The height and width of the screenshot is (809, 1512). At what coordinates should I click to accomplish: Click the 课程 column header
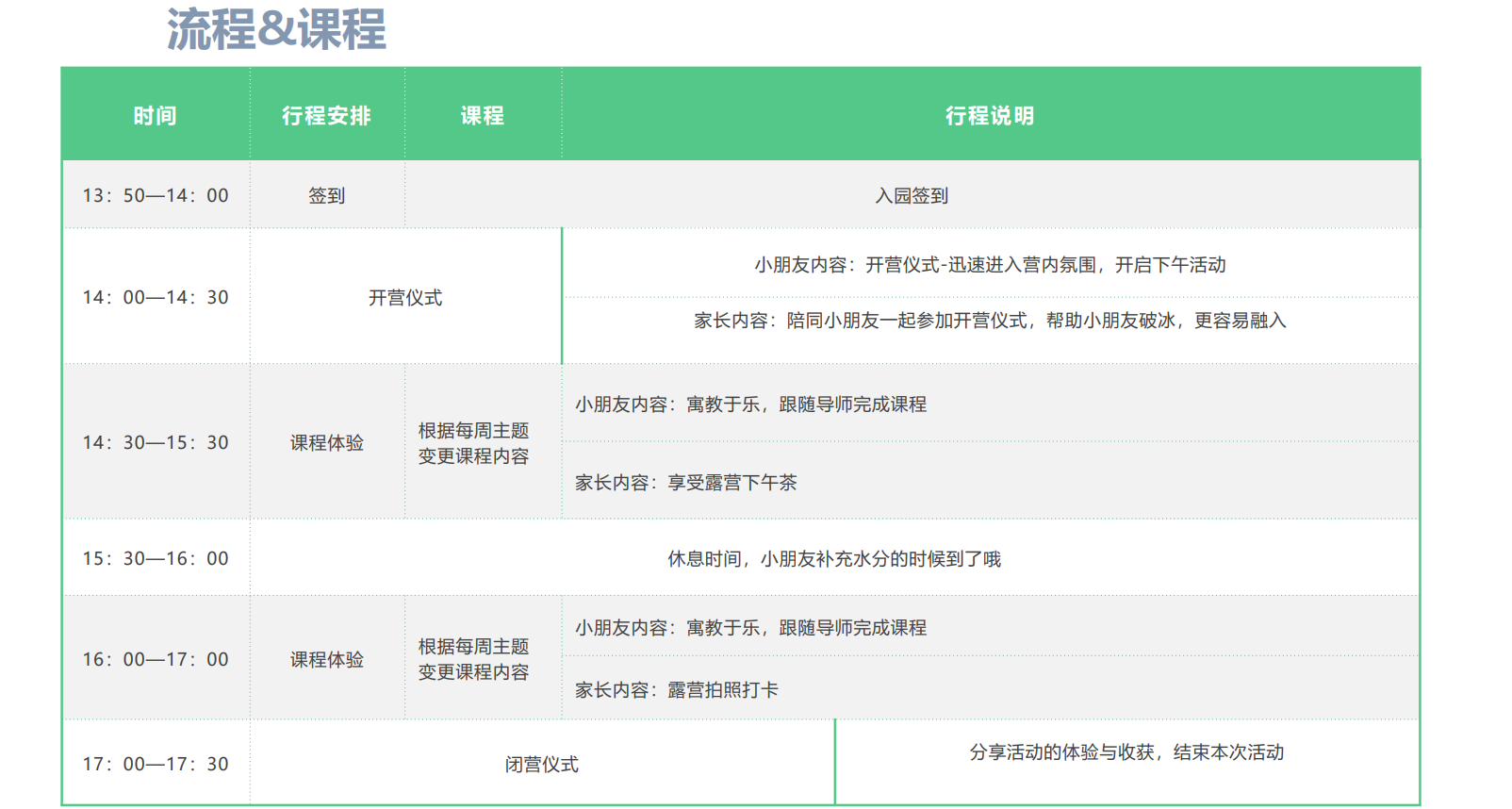[x=483, y=116]
